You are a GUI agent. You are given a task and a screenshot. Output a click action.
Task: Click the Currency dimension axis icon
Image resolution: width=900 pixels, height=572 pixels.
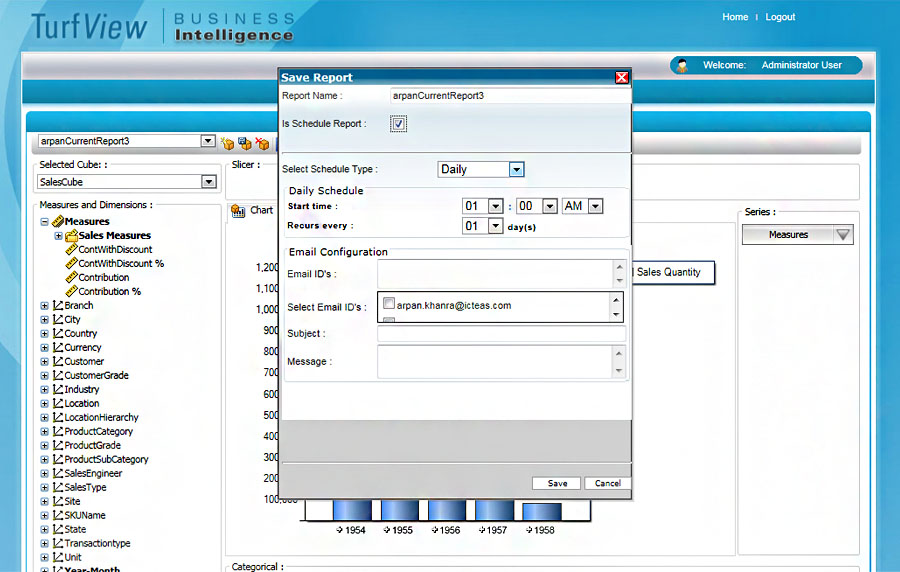pyautogui.click(x=58, y=347)
